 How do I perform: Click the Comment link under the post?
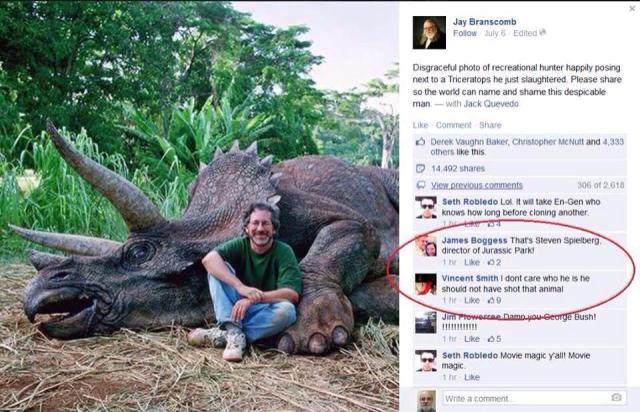click(453, 125)
